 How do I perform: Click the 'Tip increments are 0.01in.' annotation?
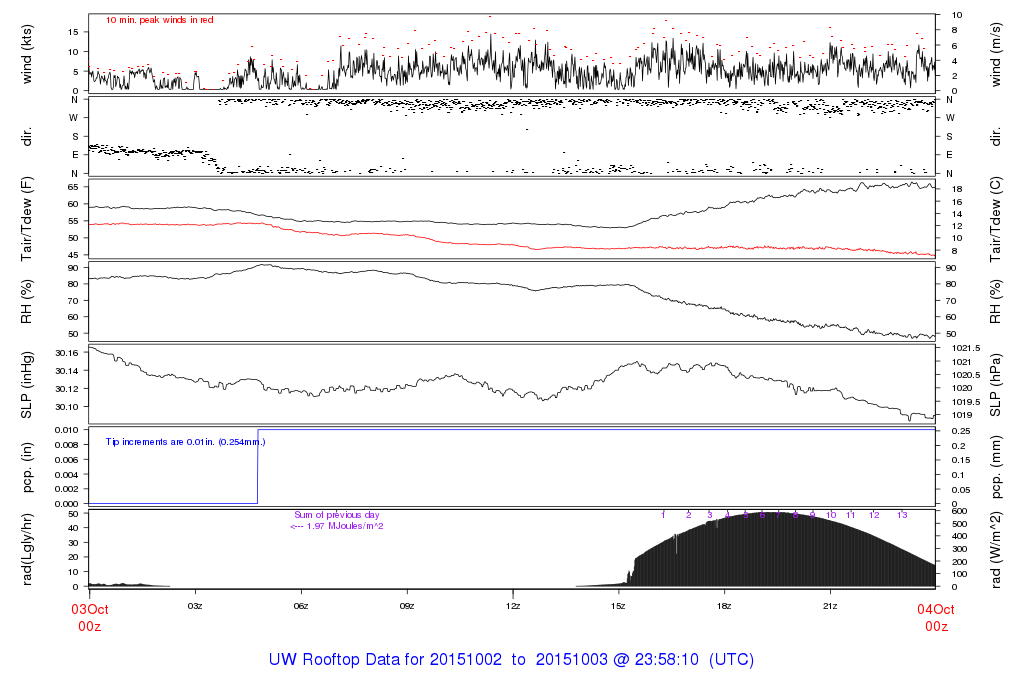tap(185, 441)
